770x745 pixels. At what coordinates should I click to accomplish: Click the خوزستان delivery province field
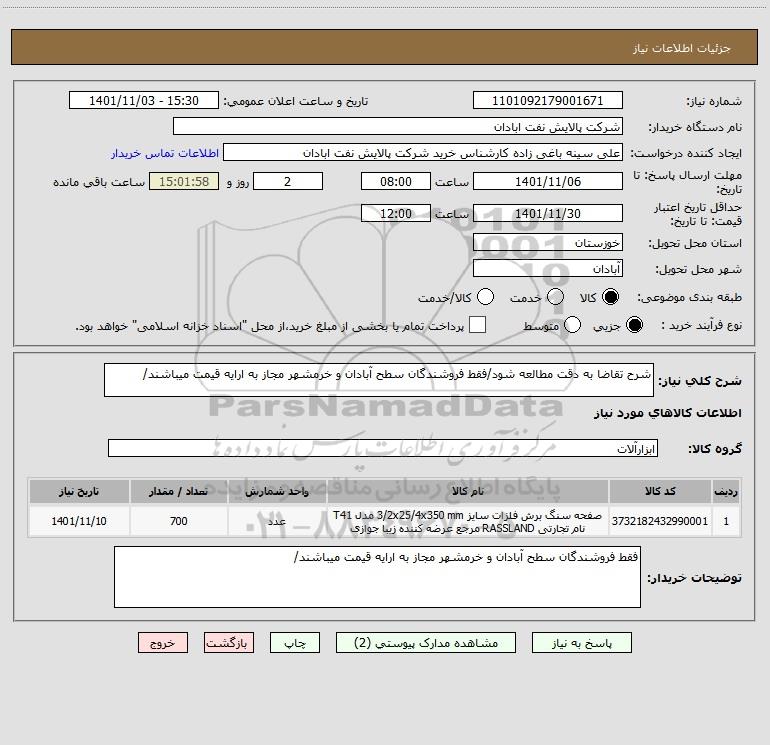point(547,243)
